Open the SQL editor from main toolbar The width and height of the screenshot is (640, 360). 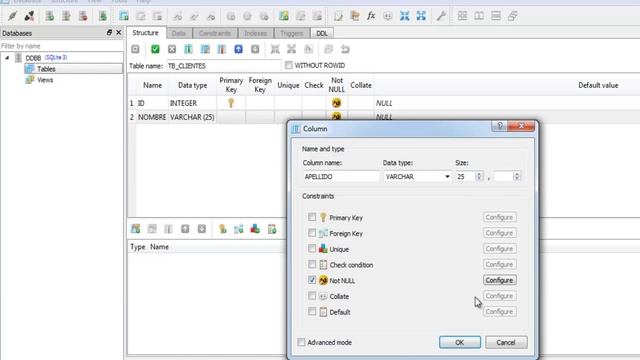pyautogui.click(x=338, y=16)
